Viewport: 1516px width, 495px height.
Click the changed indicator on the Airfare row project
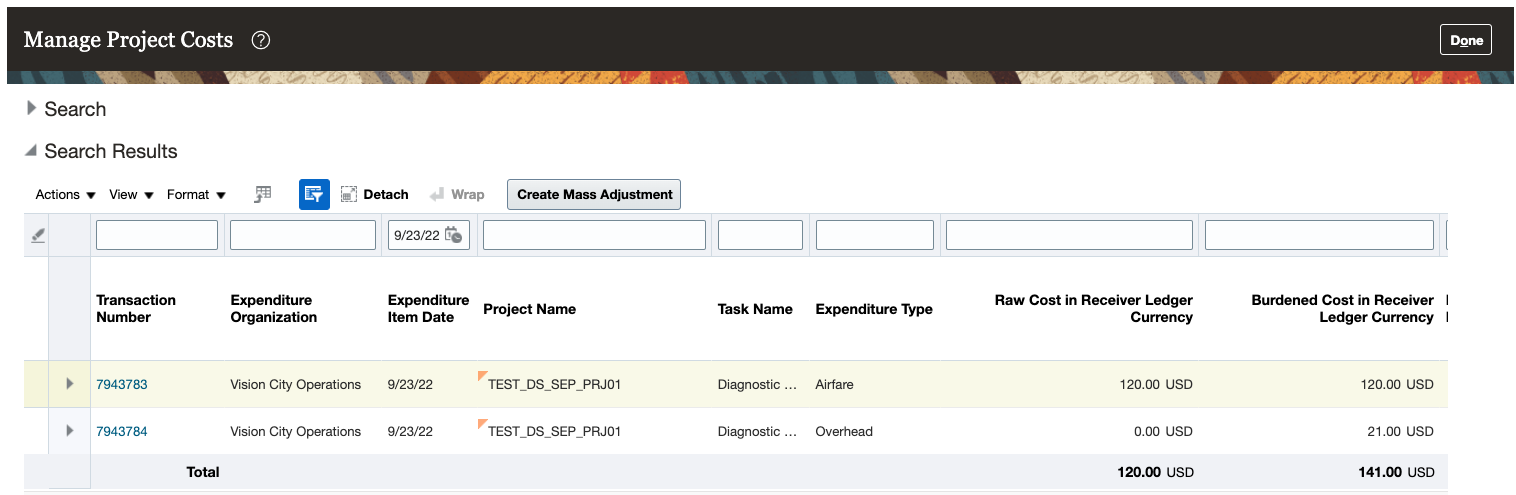[x=483, y=377]
